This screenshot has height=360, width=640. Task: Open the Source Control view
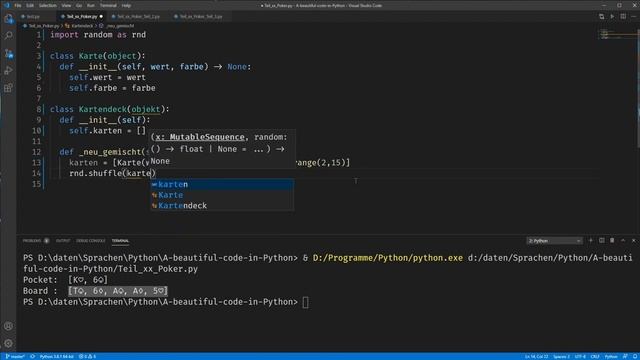pyautogui.click(x=8, y=53)
